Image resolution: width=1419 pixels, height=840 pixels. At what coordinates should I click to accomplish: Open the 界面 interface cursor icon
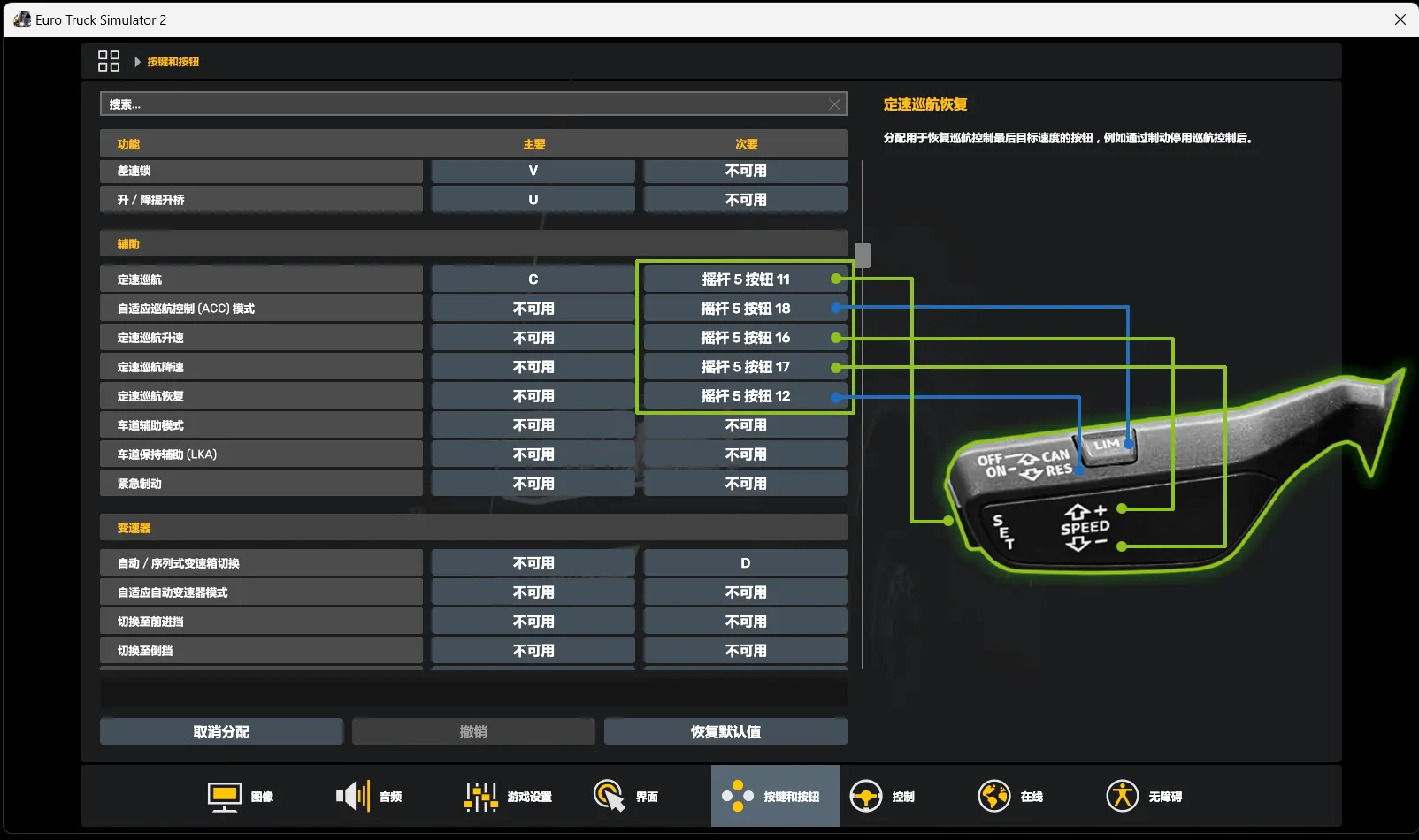point(610,797)
